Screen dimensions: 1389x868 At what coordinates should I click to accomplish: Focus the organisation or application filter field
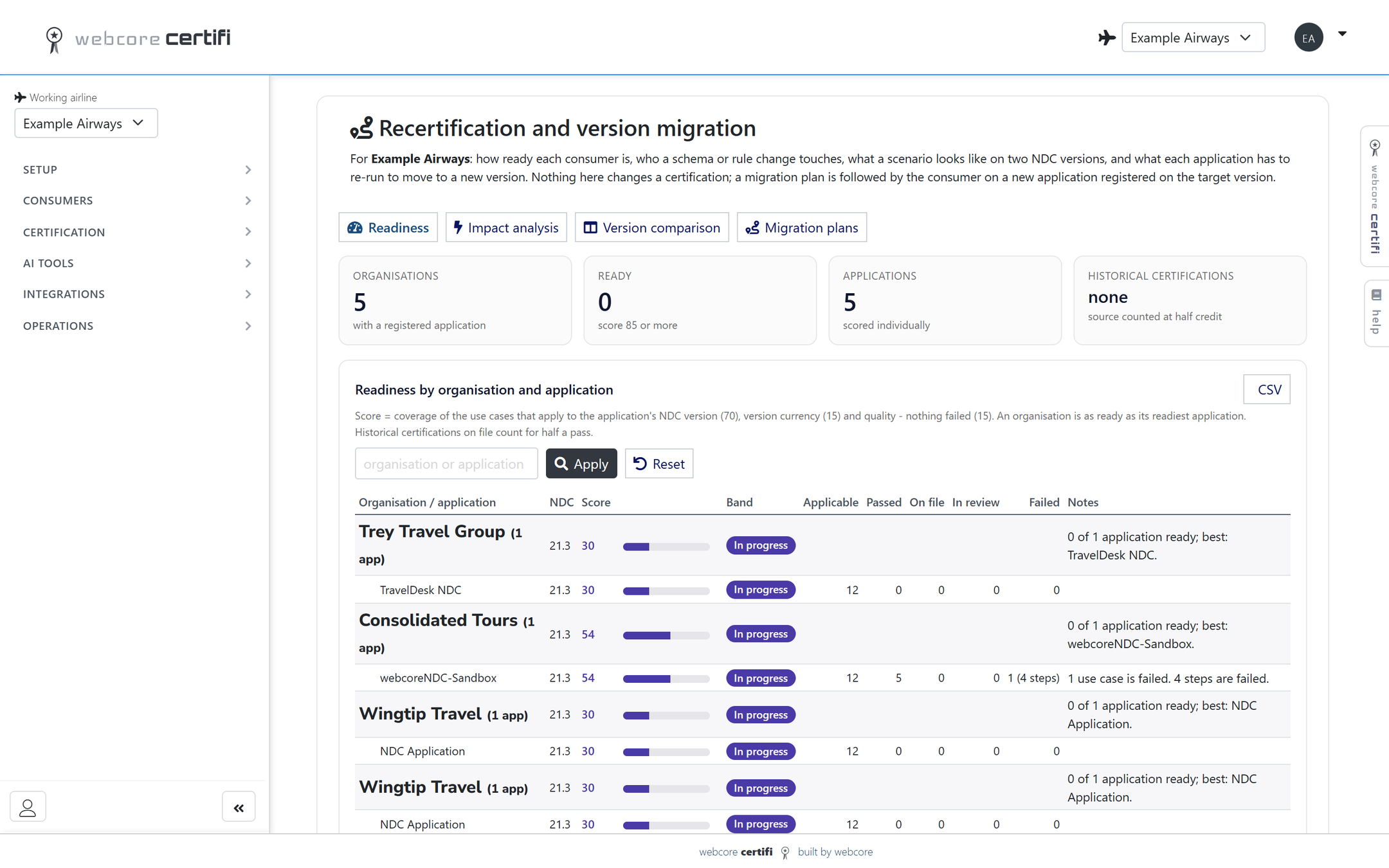[x=446, y=464]
